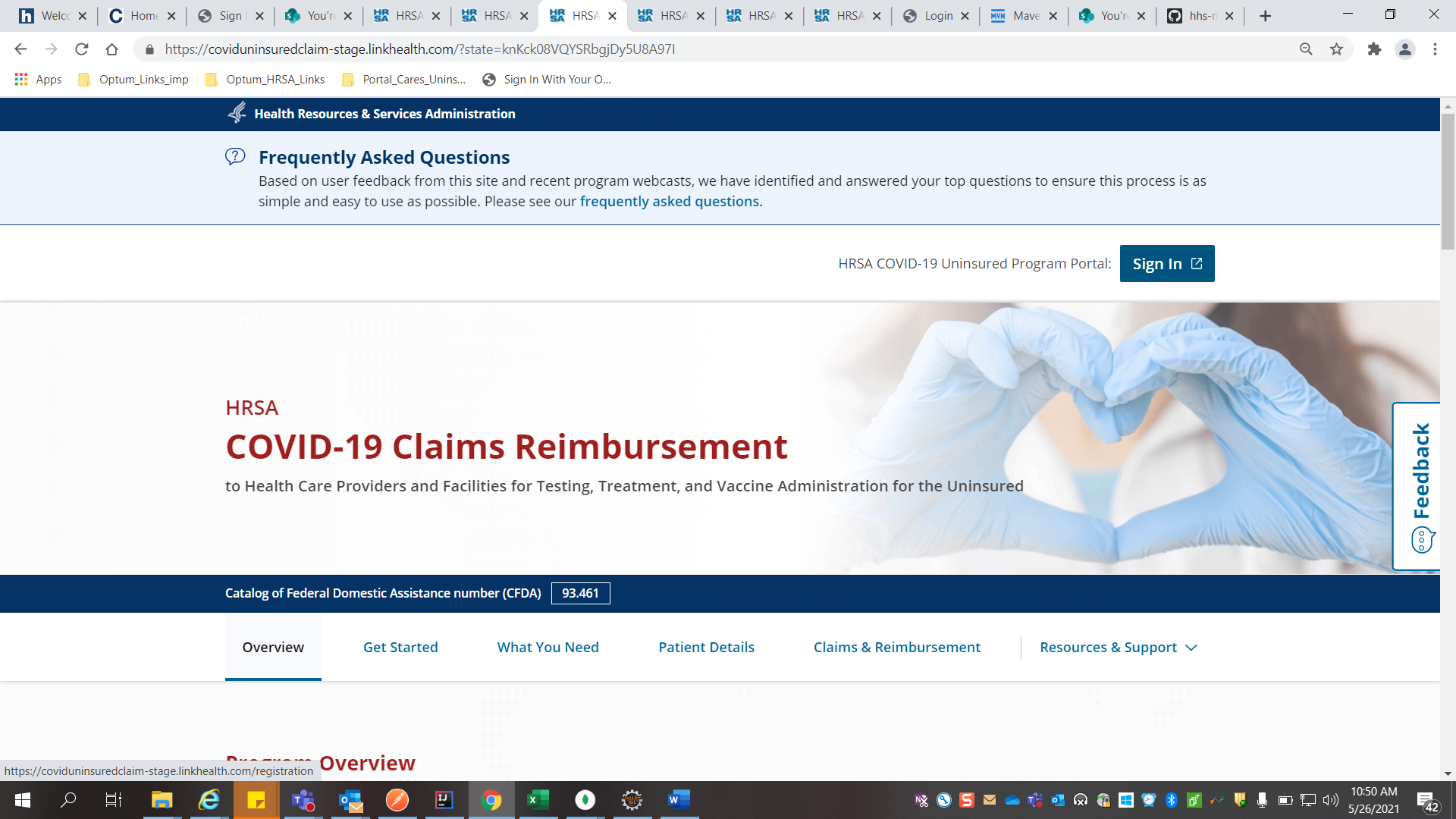The image size is (1456, 819).
Task: Click the browser reload page icon
Action: (x=82, y=49)
